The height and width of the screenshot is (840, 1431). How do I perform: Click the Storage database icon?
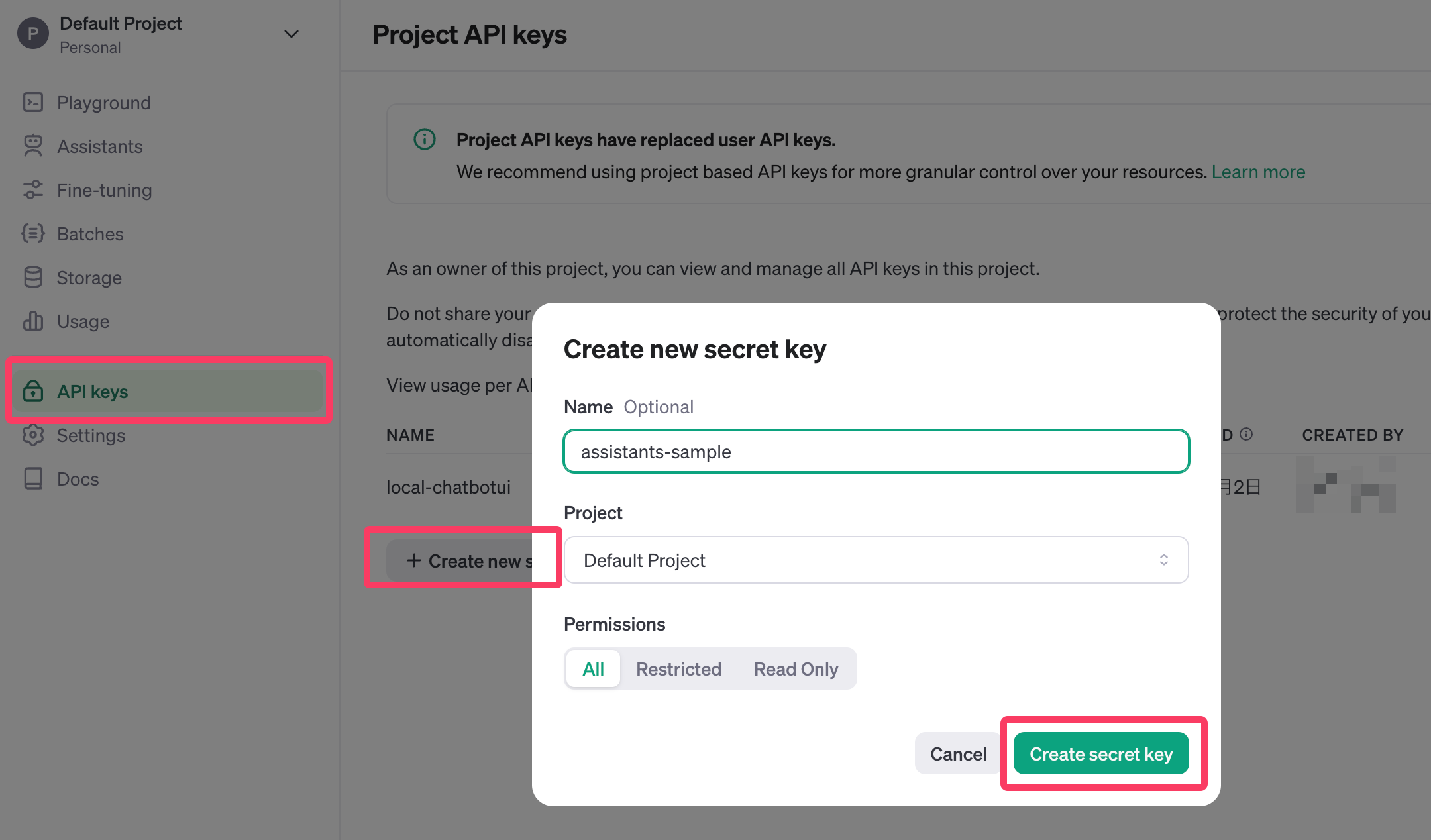pyautogui.click(x=33, y=278)
